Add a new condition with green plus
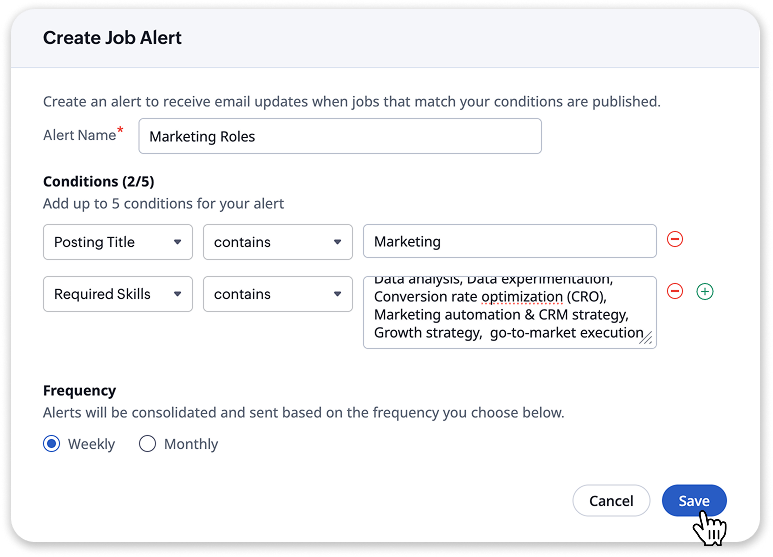The width and height of the screenshot is (773, 557). pos(705,292)
